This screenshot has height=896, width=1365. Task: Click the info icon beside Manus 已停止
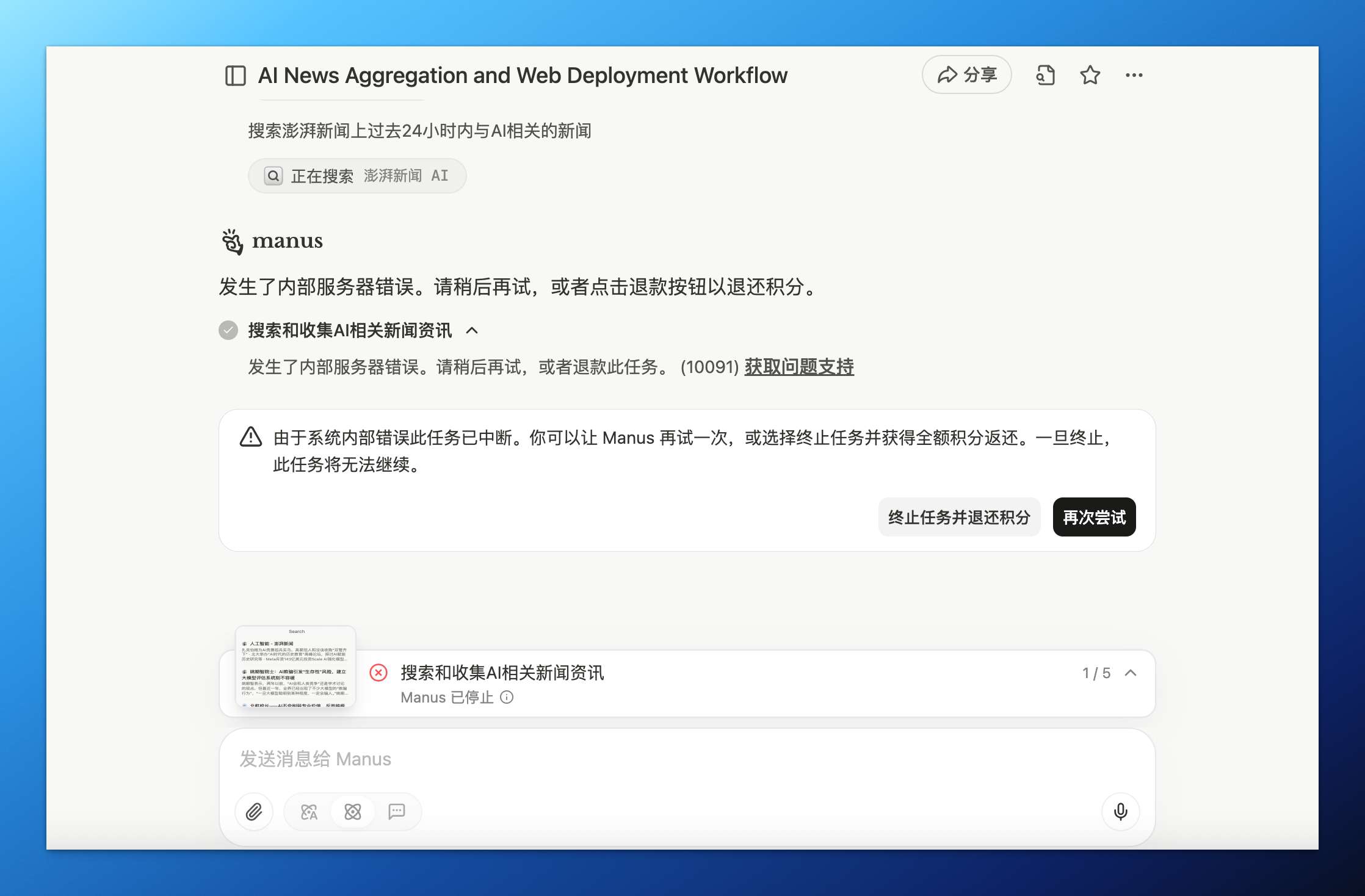505,698
